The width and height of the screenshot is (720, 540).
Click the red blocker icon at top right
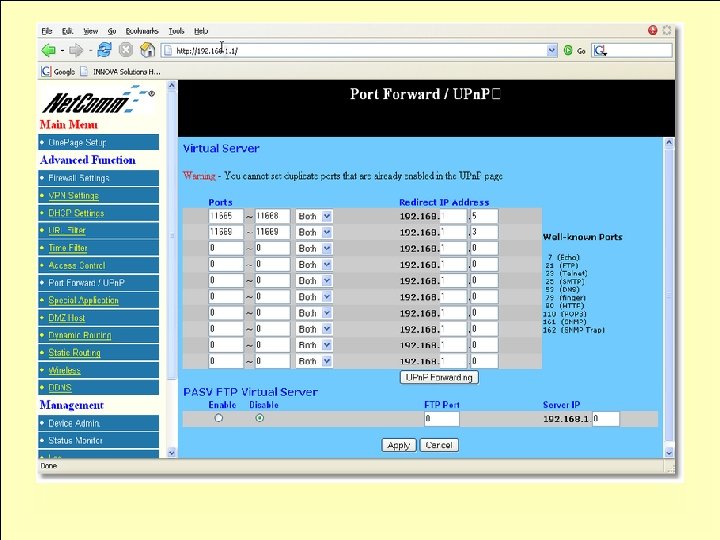(652, 30)
